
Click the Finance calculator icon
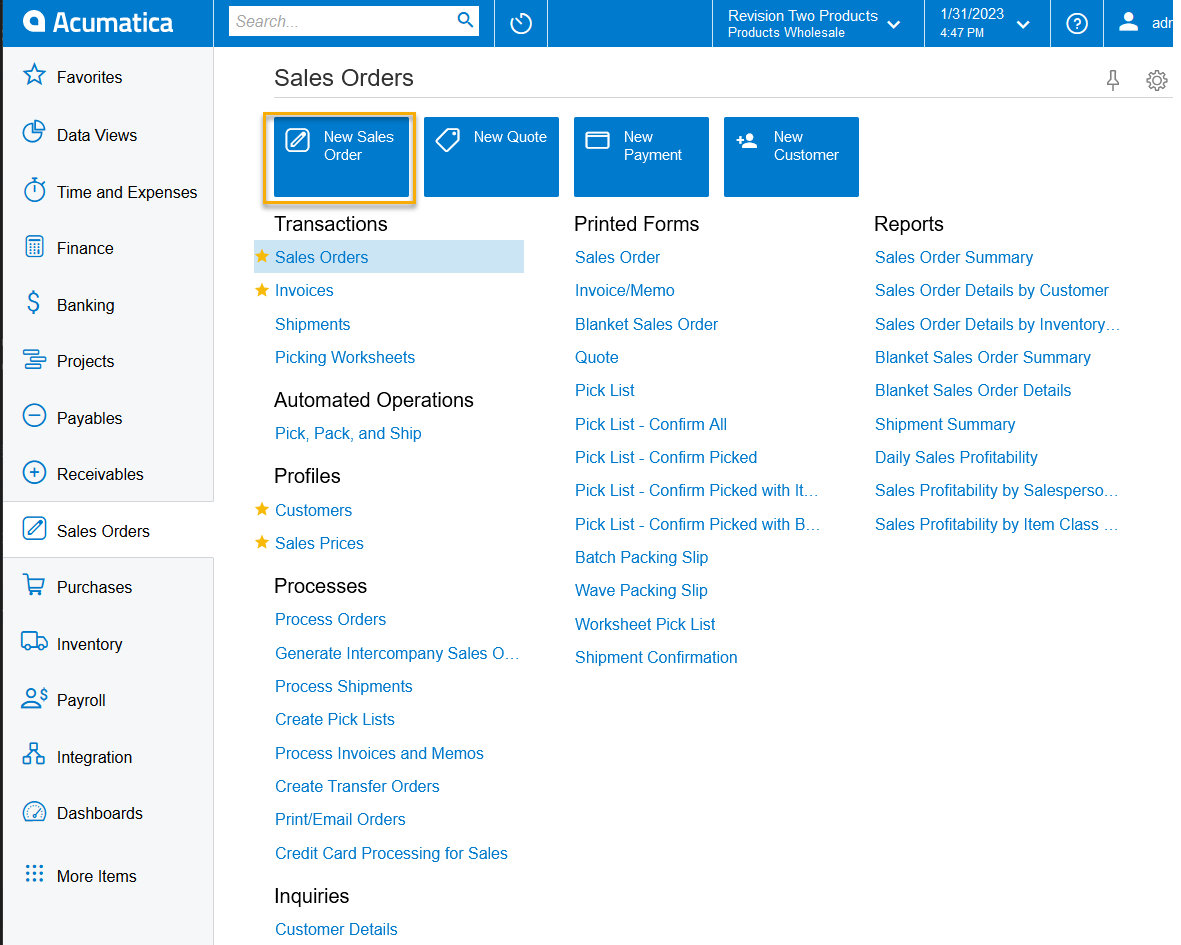pyautogui.click(x=34, y=246)
